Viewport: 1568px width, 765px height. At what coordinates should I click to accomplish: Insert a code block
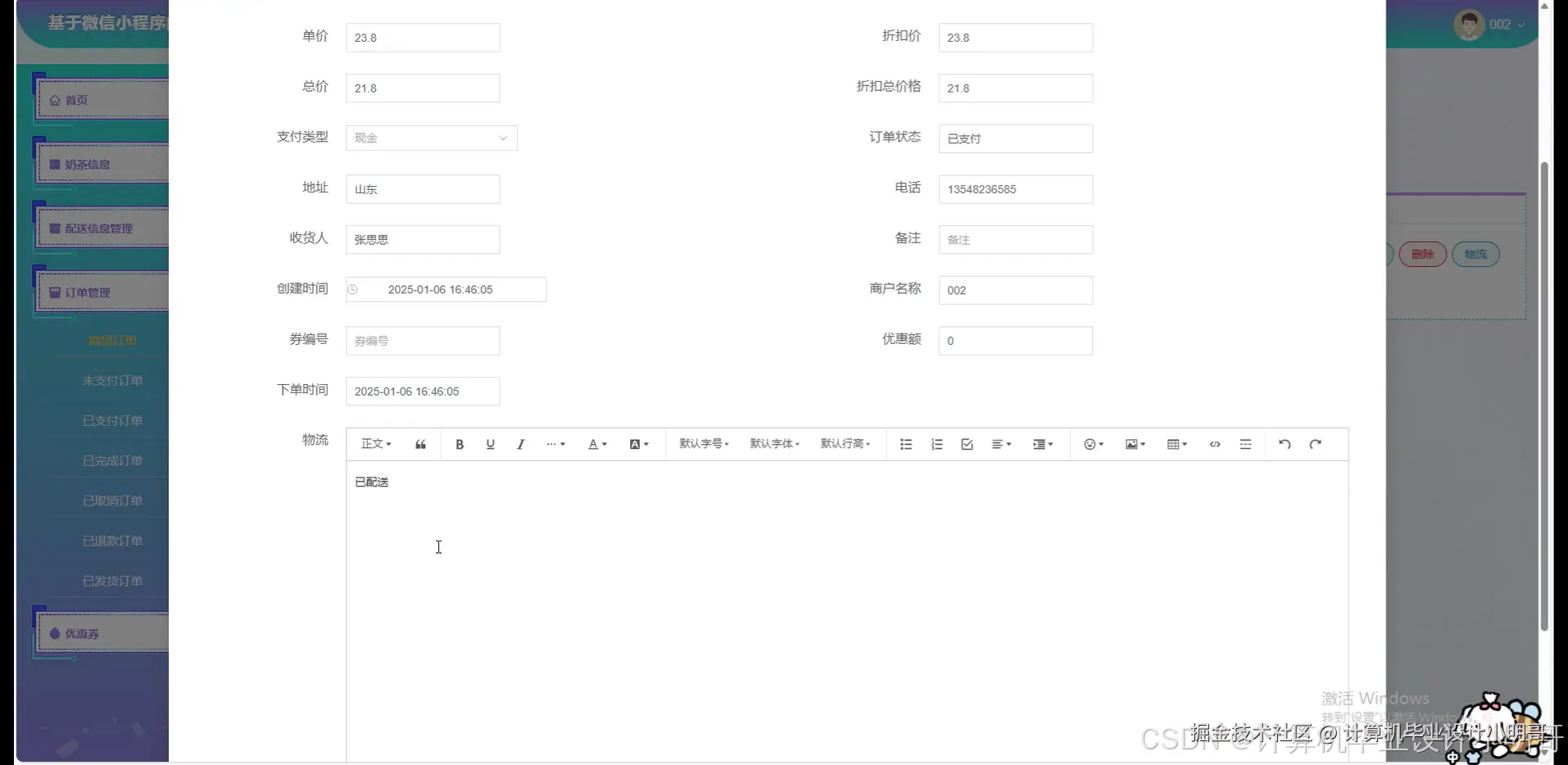click(x=1215, y=444)
